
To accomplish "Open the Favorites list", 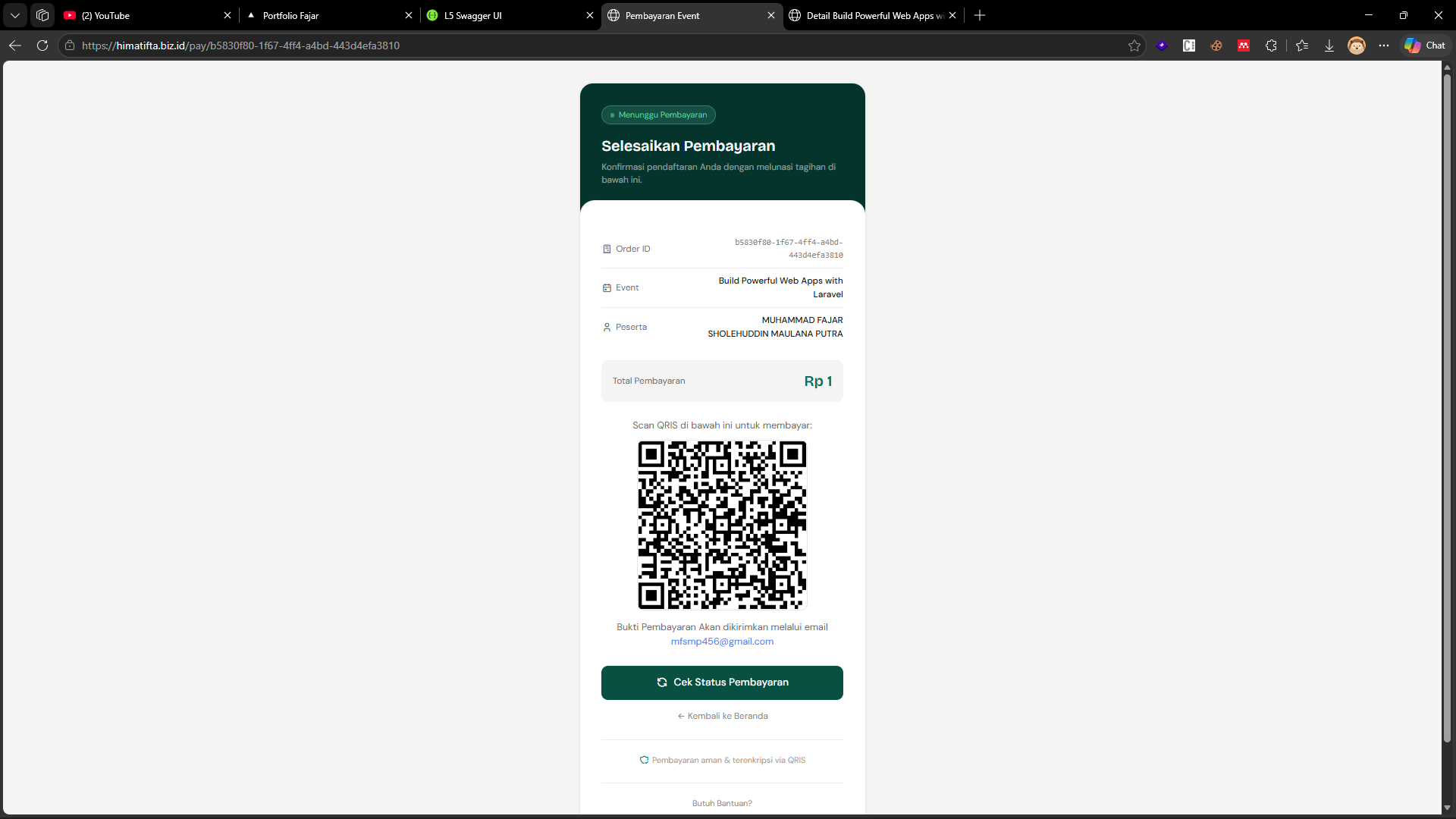I will click(x=1302, y=45).
